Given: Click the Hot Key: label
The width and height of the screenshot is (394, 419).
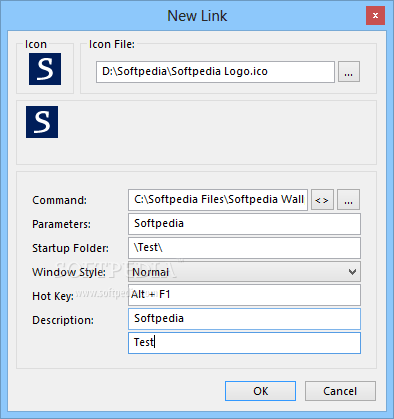Looking at the screenshot, I should 53,296.
